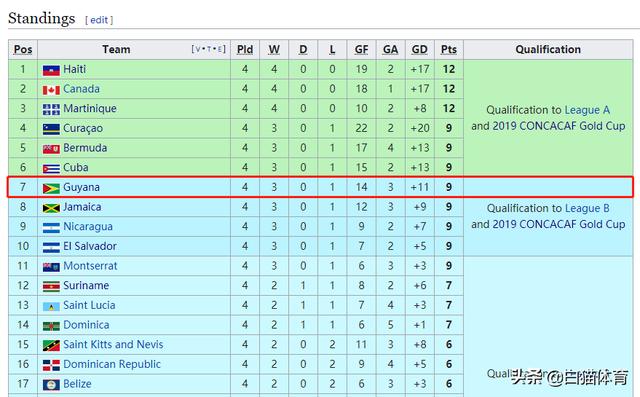Click the Saint Kitts and Nevis flag
Viewport: 640px width, 397px height.
tap(51, 346)
